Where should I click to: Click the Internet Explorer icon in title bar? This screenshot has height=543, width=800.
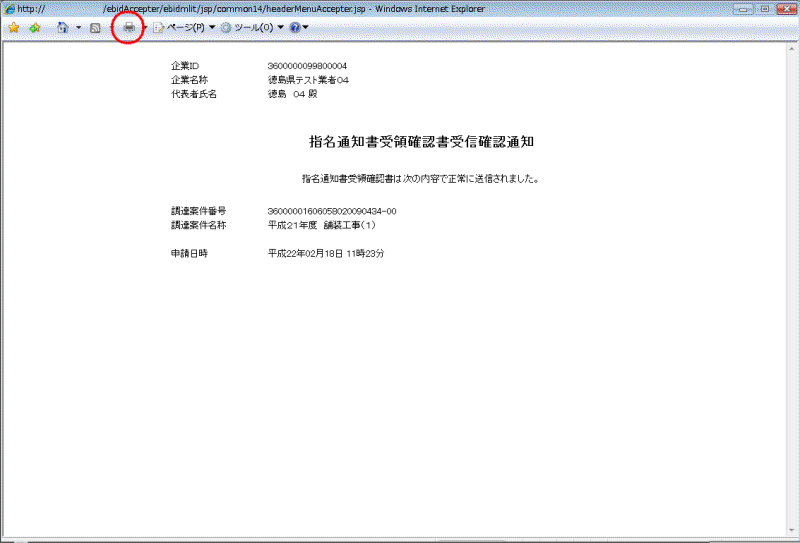point(10,9)
